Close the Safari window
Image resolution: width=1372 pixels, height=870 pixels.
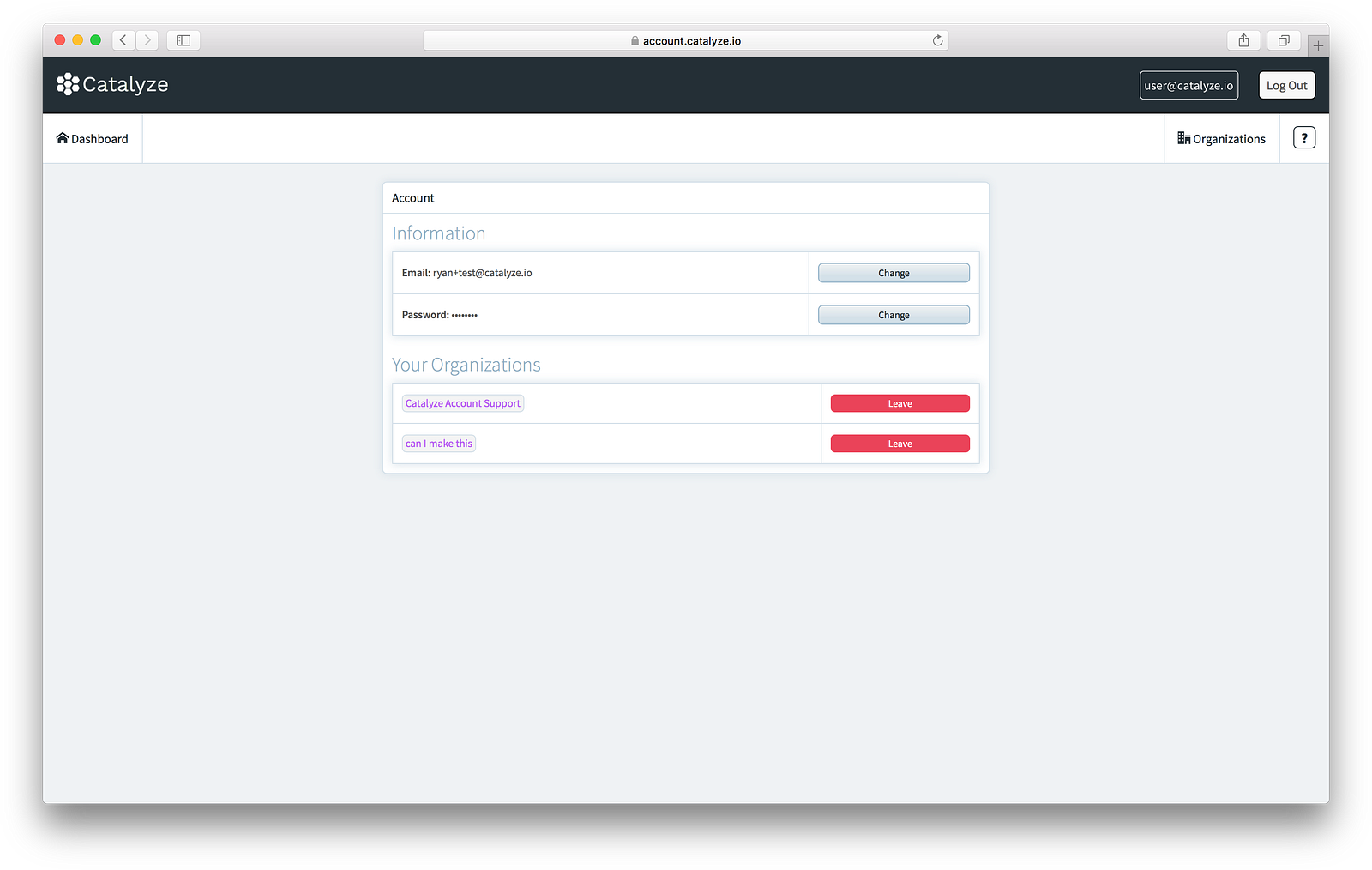coord(60,40)
